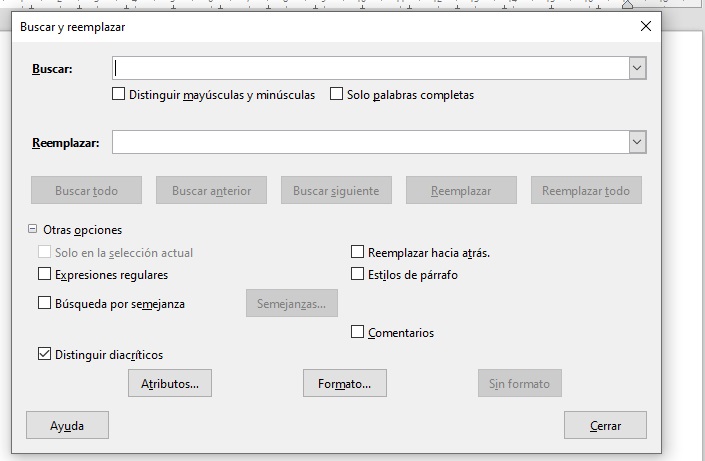Click Cerrar to dismiss the dialog
The image size is (705, 461).
tap(606, 425)
